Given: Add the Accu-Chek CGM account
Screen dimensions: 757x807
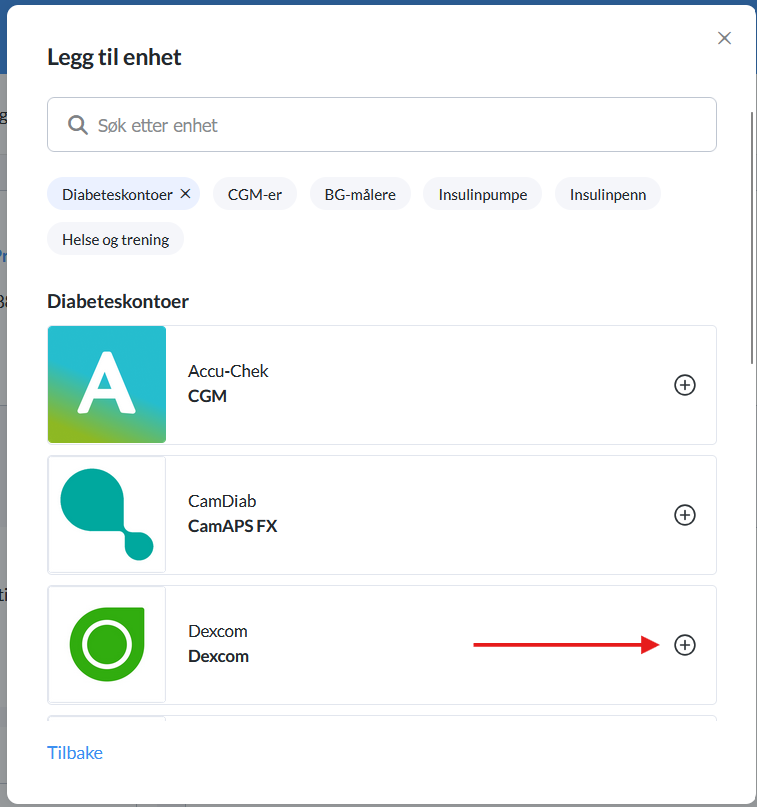Looking at the screenshot, I should tap(684, 385).
